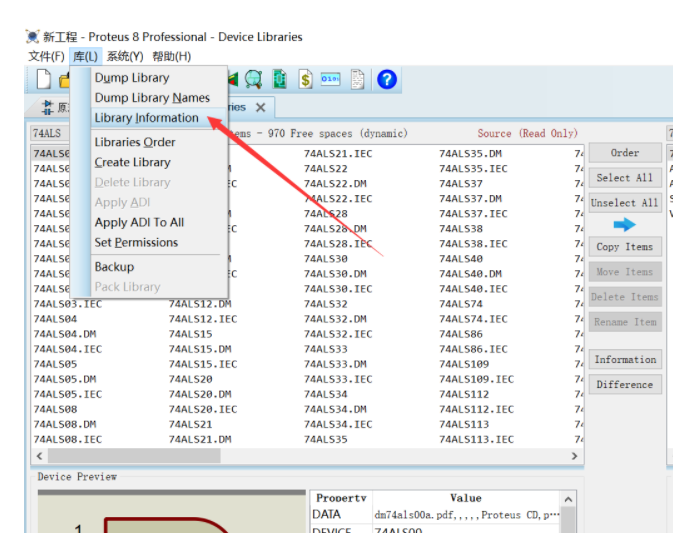
Task: Select 74ALS35 in device list
Action: 326,439
